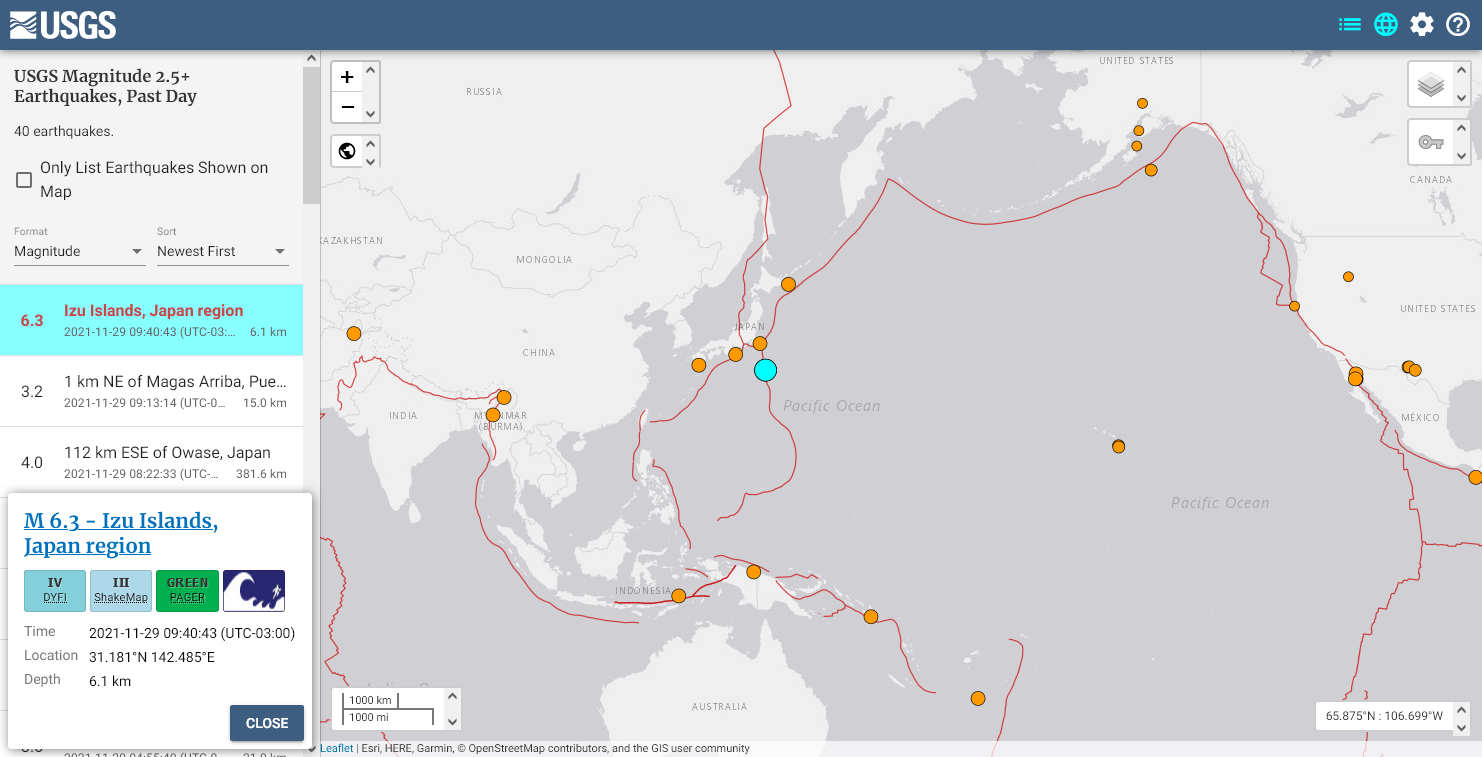Screen dimensions: 1482x757
Task: Click the cyan selected earthquake marker
Action: click(765, 370)
